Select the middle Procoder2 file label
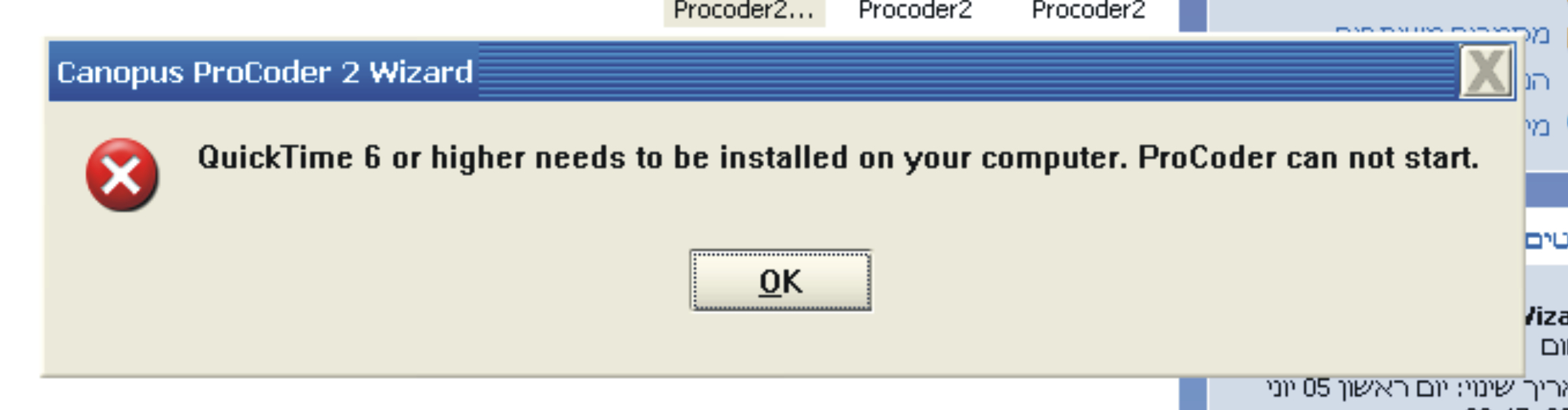 click(915, 10)
